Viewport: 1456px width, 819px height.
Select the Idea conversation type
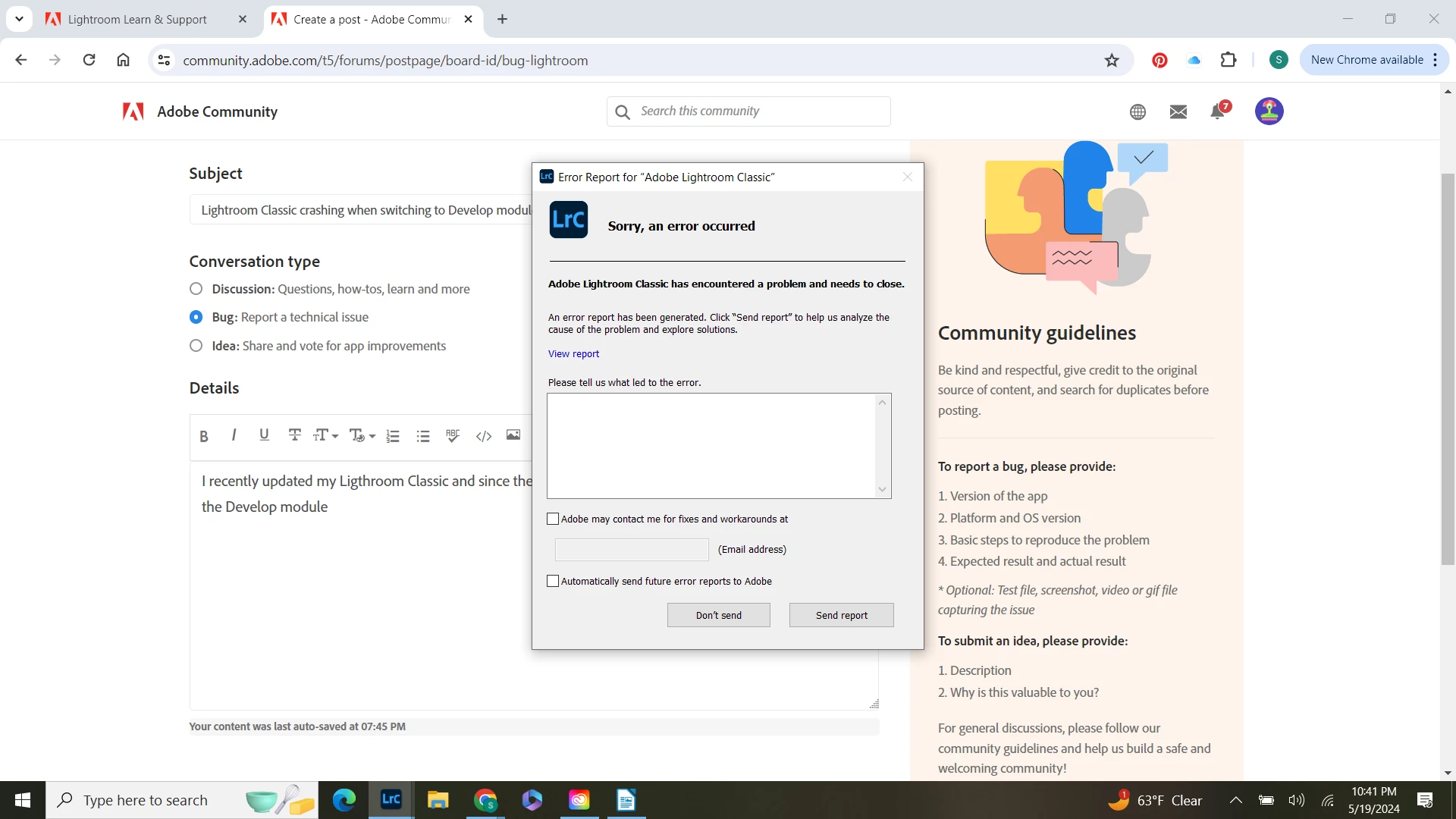pyautogui.click(x=196, y=346)
